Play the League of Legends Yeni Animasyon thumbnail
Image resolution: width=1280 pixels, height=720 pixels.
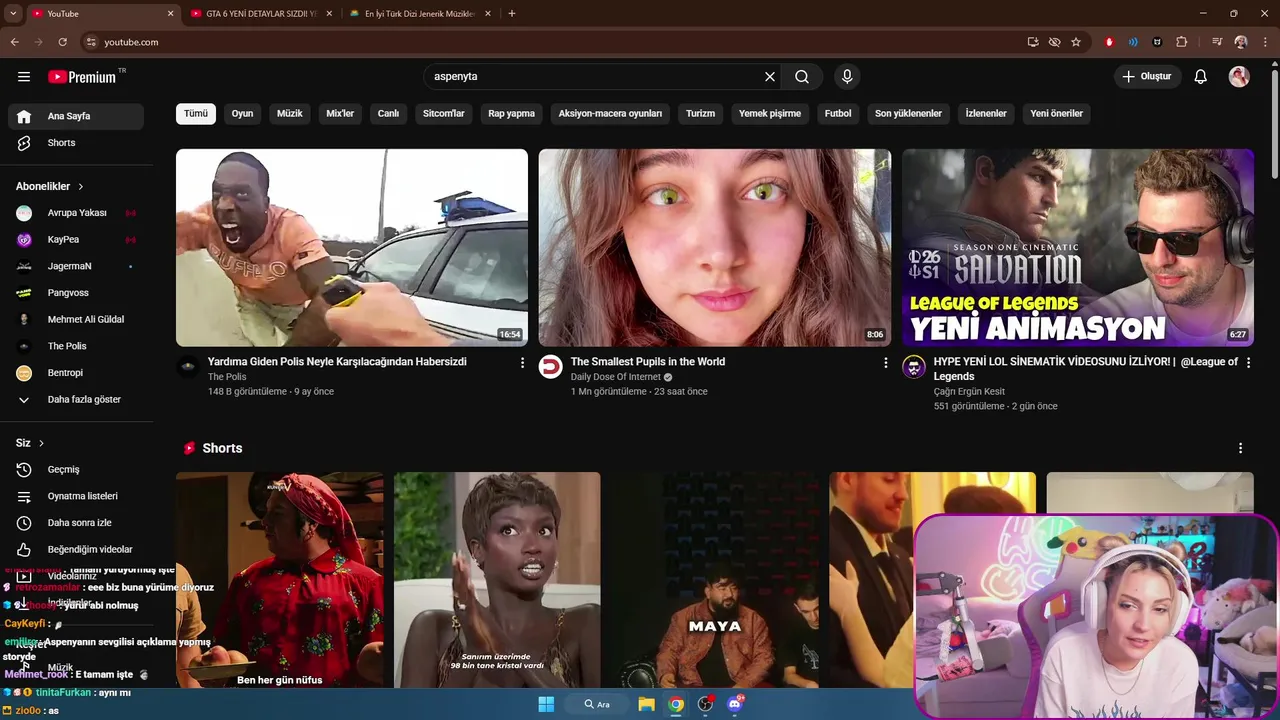[x=1078, y=248]
